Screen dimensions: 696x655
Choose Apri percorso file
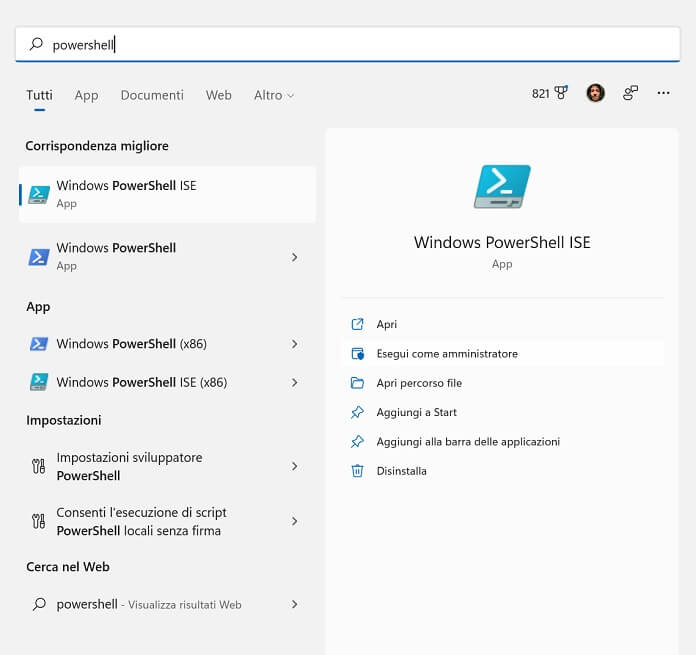click(502, 383)
